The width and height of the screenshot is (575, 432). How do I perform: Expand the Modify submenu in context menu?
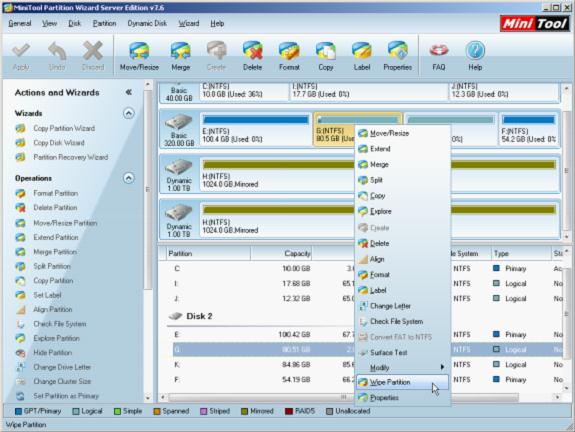coord(402,367)
